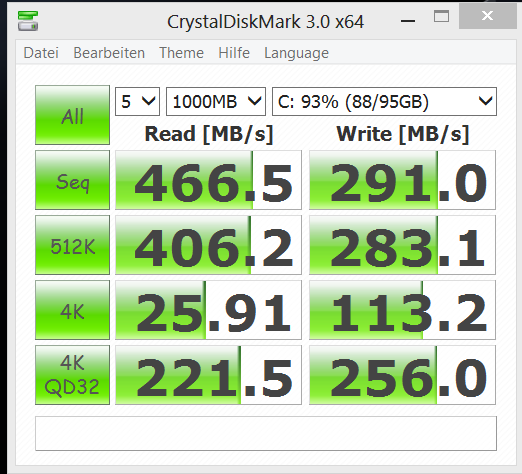This screenshot has width=522, height=474.
Task: Expand the 1000MB test size dropdown
Action: [x=216, y=102]
